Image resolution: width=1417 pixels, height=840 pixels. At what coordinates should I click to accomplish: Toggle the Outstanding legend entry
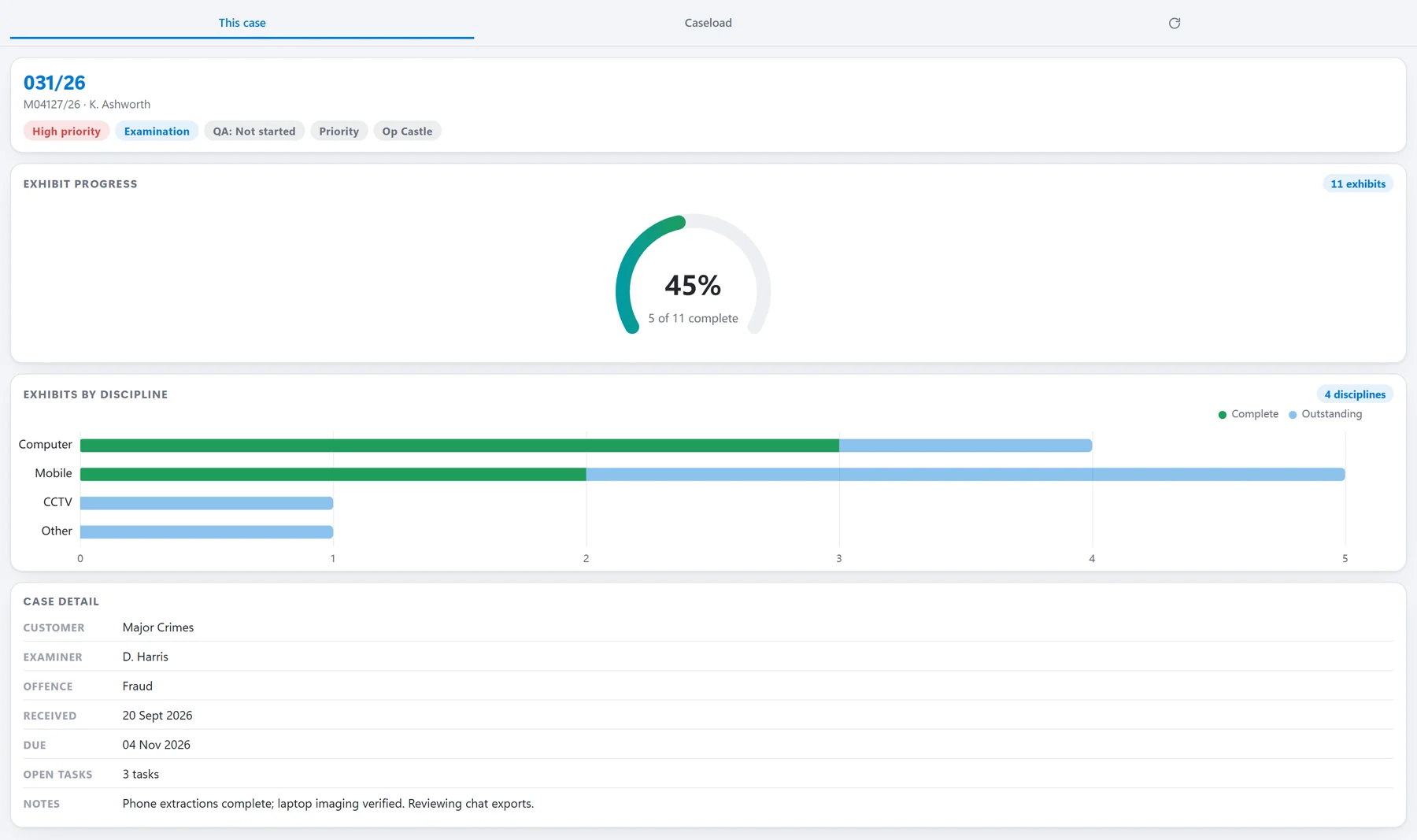[1325, 414]
